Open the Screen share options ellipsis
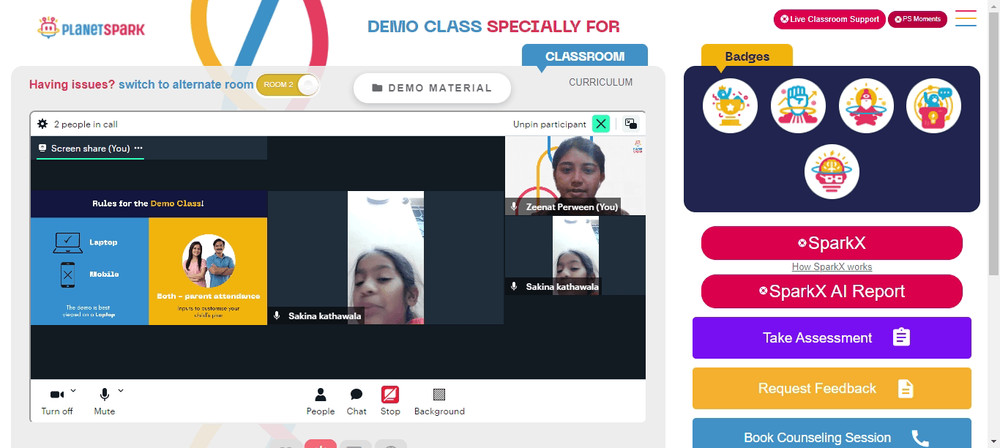Image resolution: width=1000 pixels, height=448 pixels. click(138, 148)
